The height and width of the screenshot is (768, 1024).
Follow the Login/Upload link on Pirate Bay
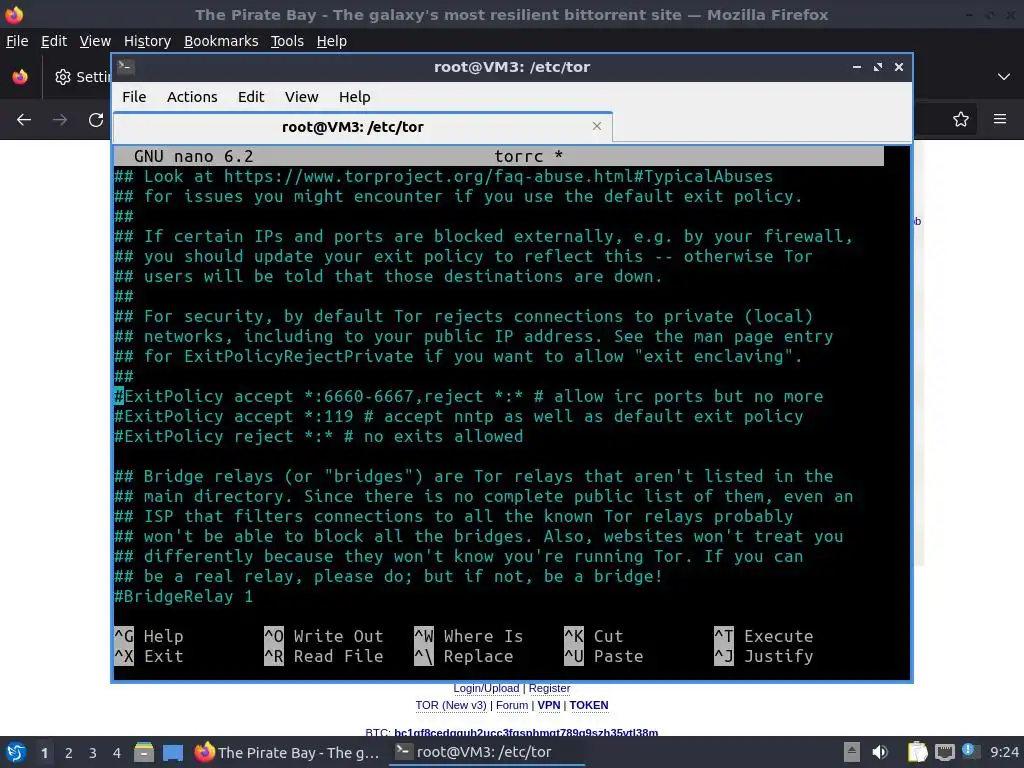pos(487,688)
